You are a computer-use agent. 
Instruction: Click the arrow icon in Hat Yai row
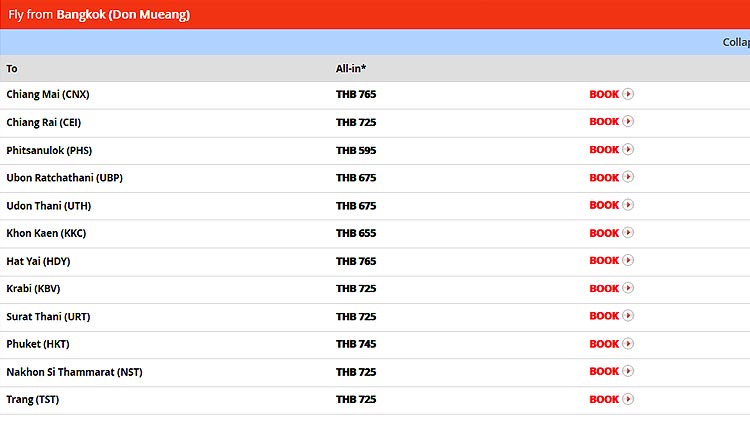point(628,261)
